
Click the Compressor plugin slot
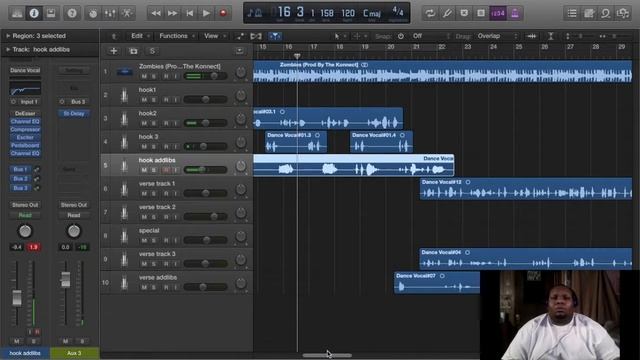tap(25, 129)
